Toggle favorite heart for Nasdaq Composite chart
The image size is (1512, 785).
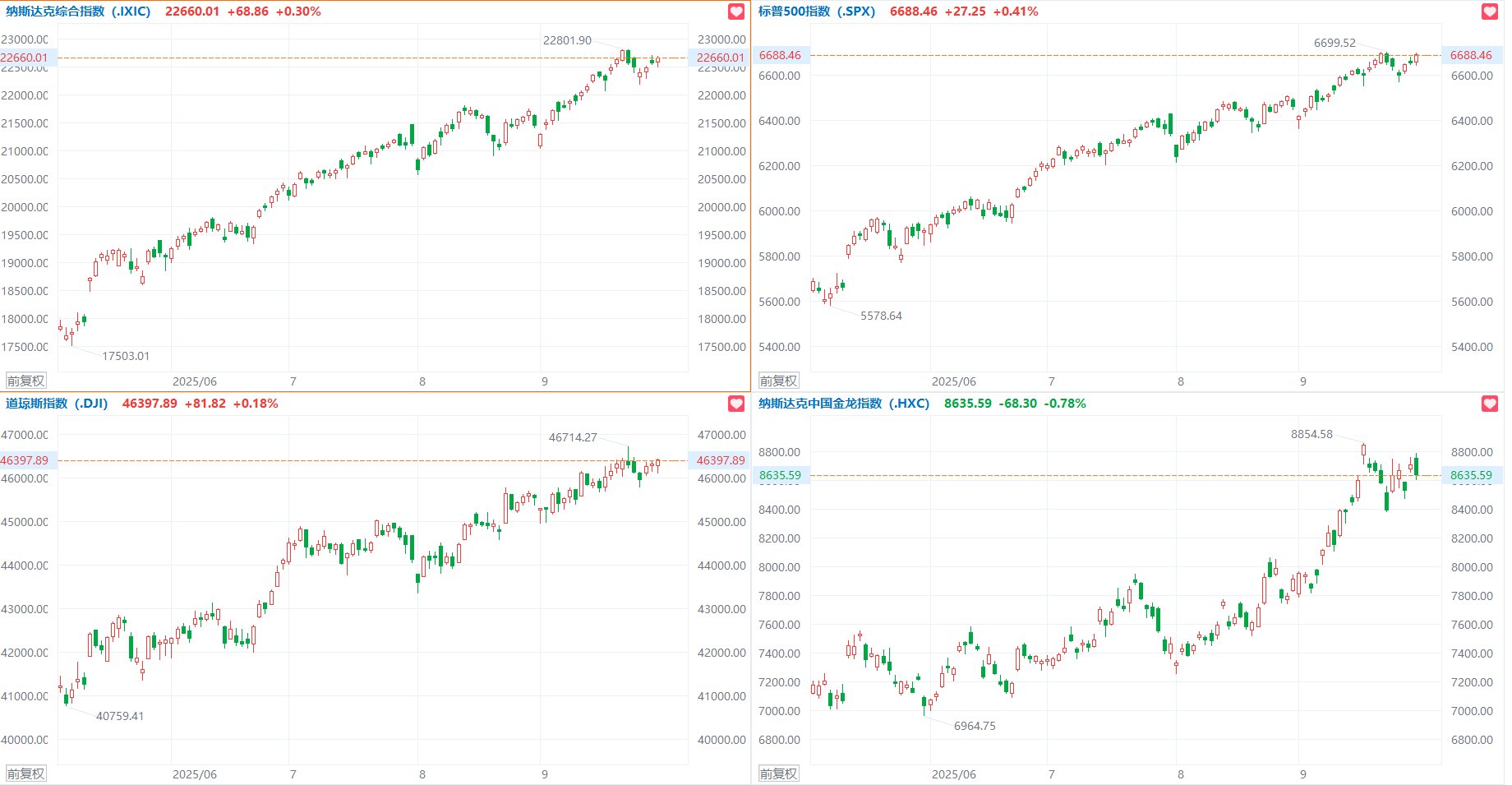point(736,12)
